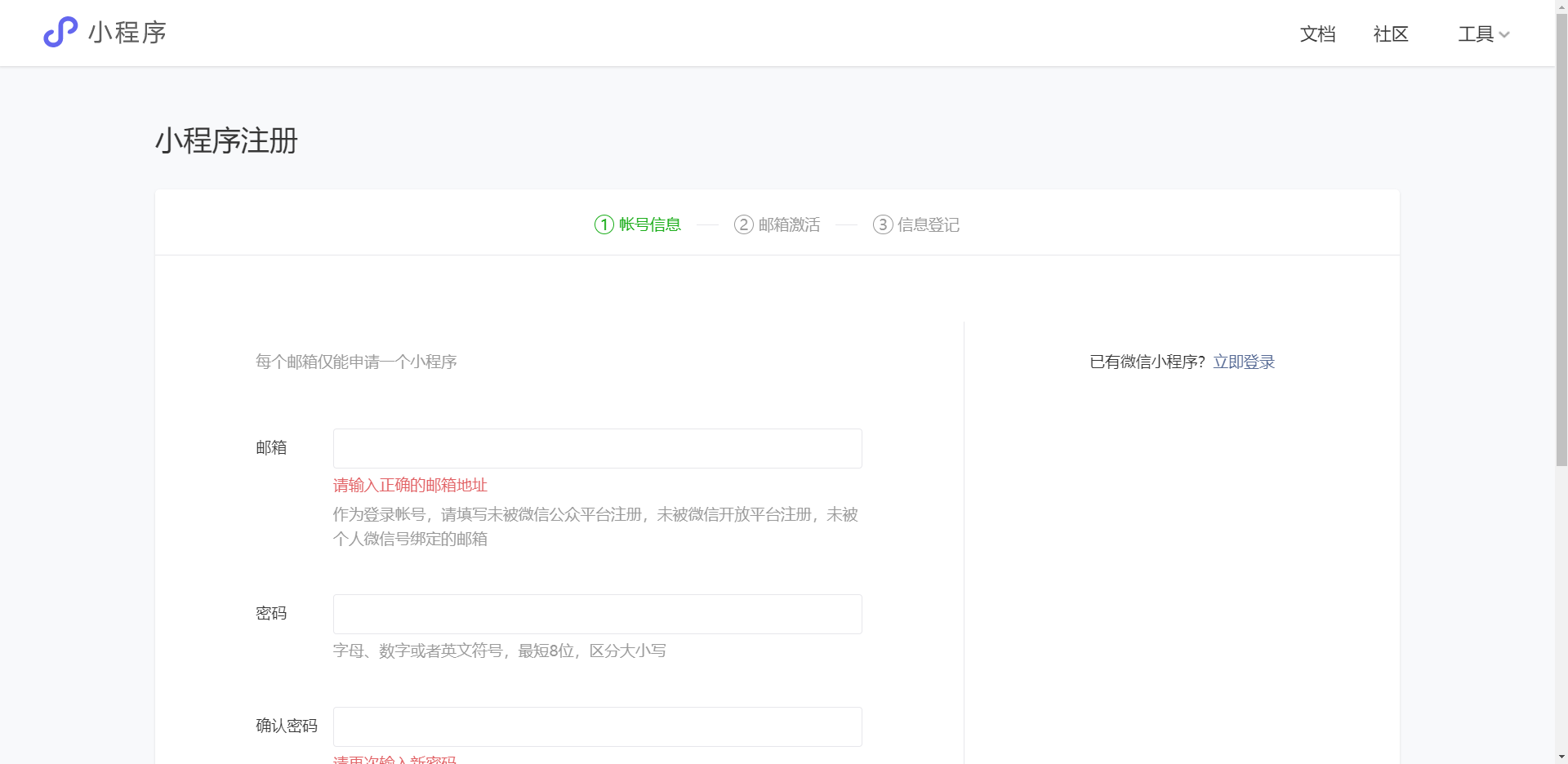The width and height of the screenshot is (1568, 764).
Task: Open the 立即登录 link
Action: coord(1244,362)
